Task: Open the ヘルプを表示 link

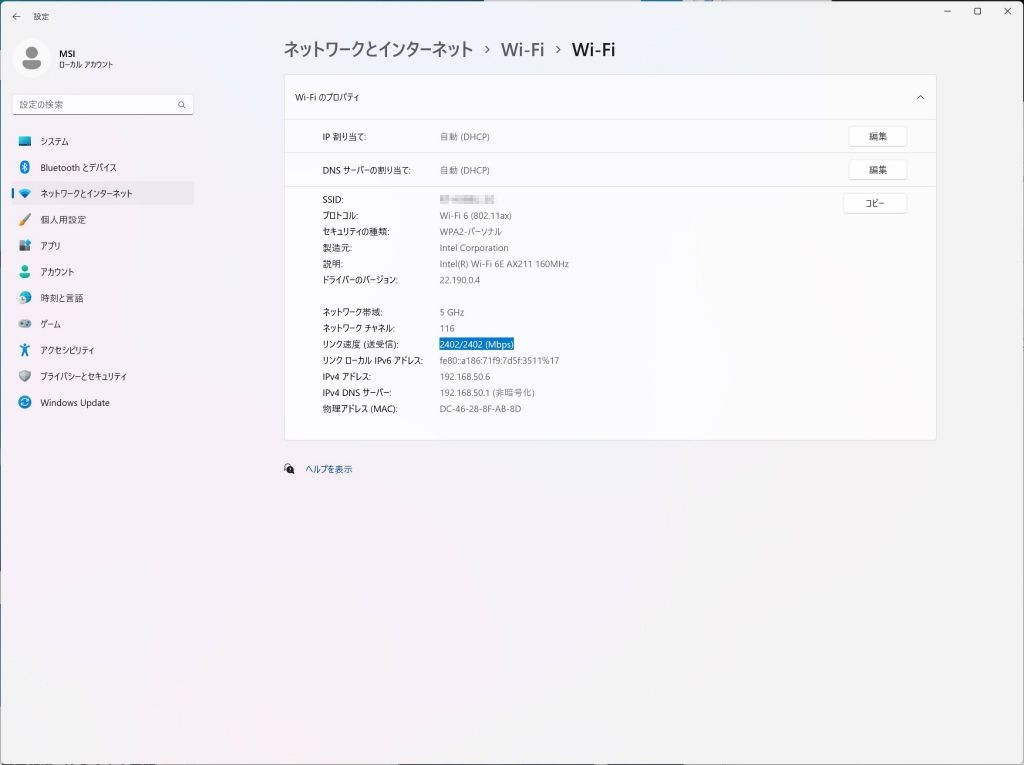Action: (x=328, y=469)
